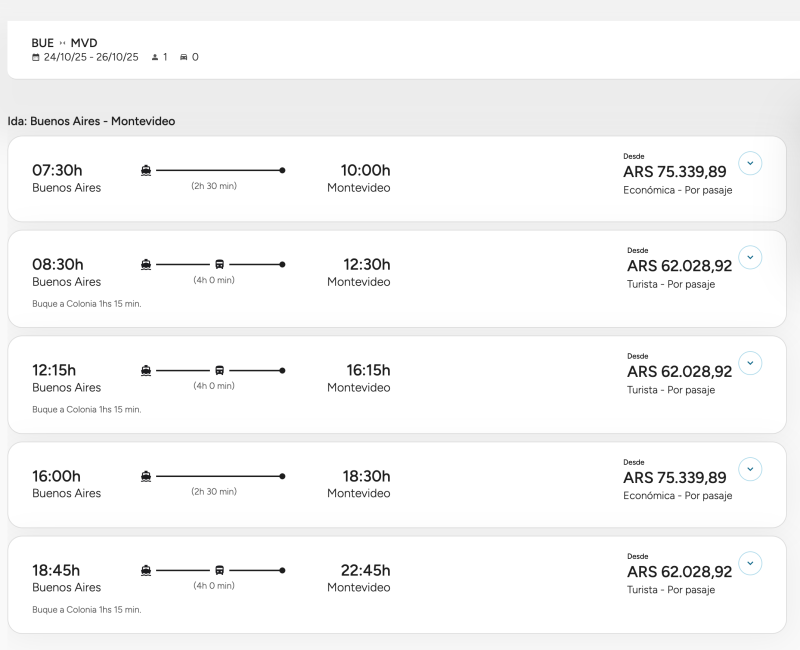
Task: Expand the 08:30h trip using its chevron
Action: click(750, 257)
